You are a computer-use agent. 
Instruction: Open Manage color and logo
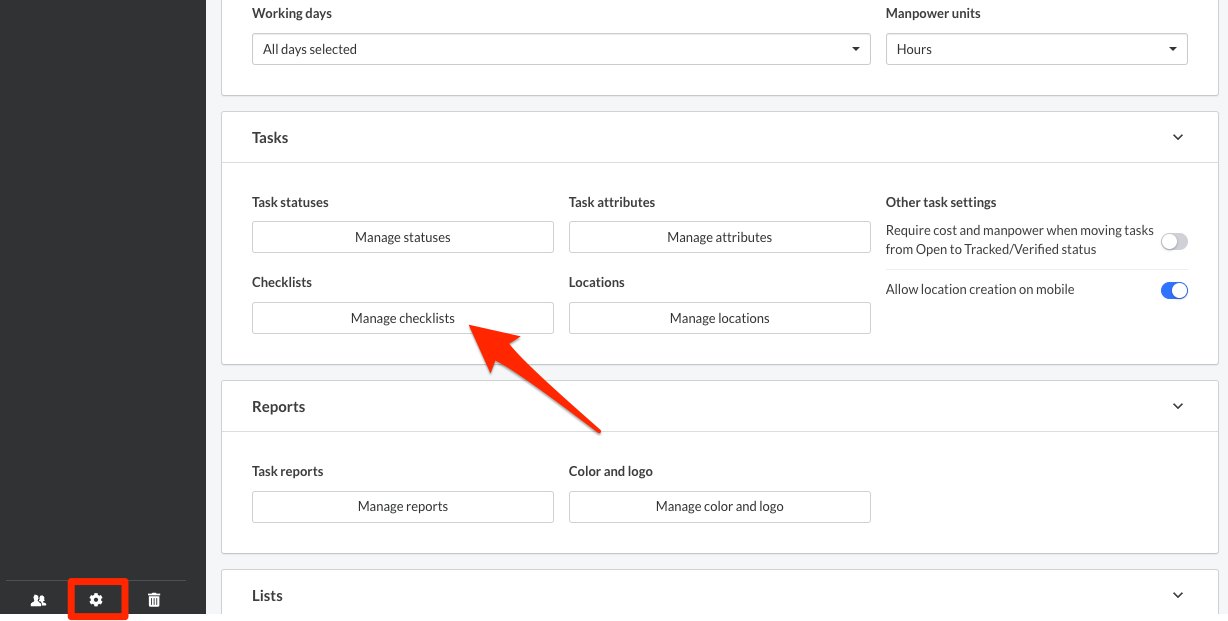(719, 506)
